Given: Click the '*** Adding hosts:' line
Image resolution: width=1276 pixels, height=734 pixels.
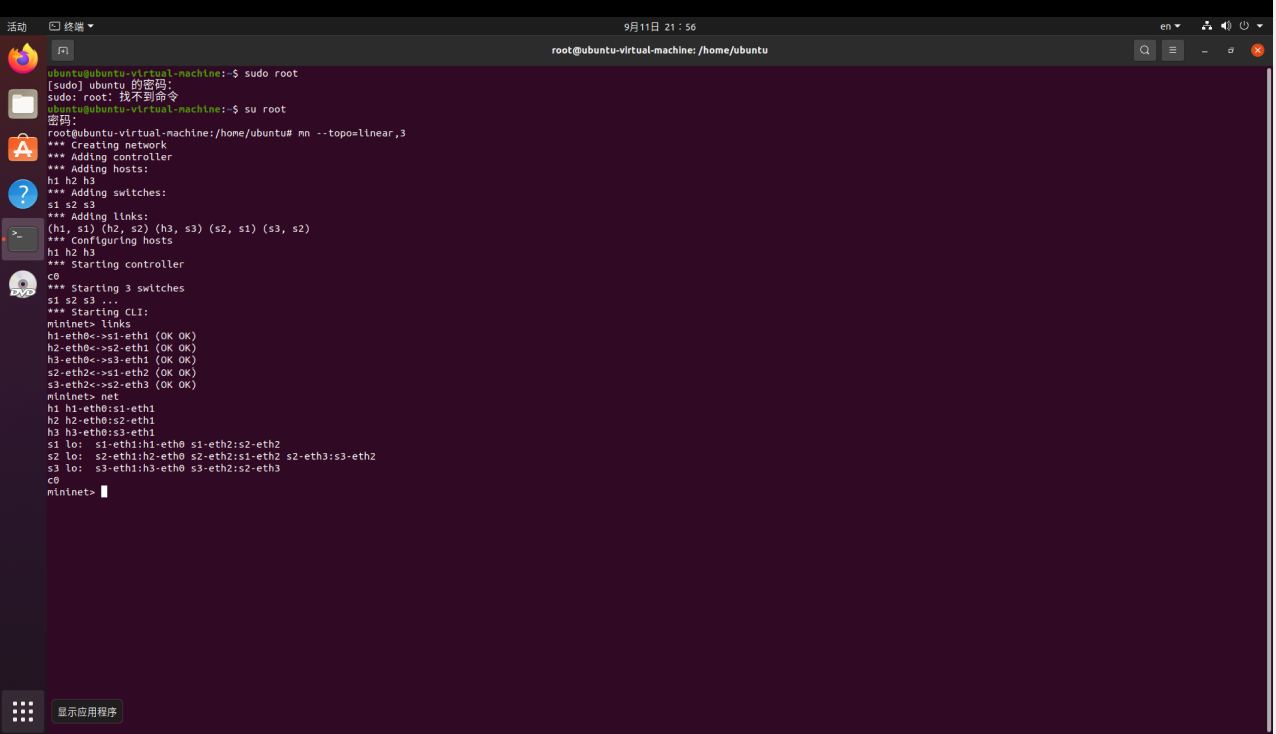Looking at the screenshot, I should [x=98, y=169].
